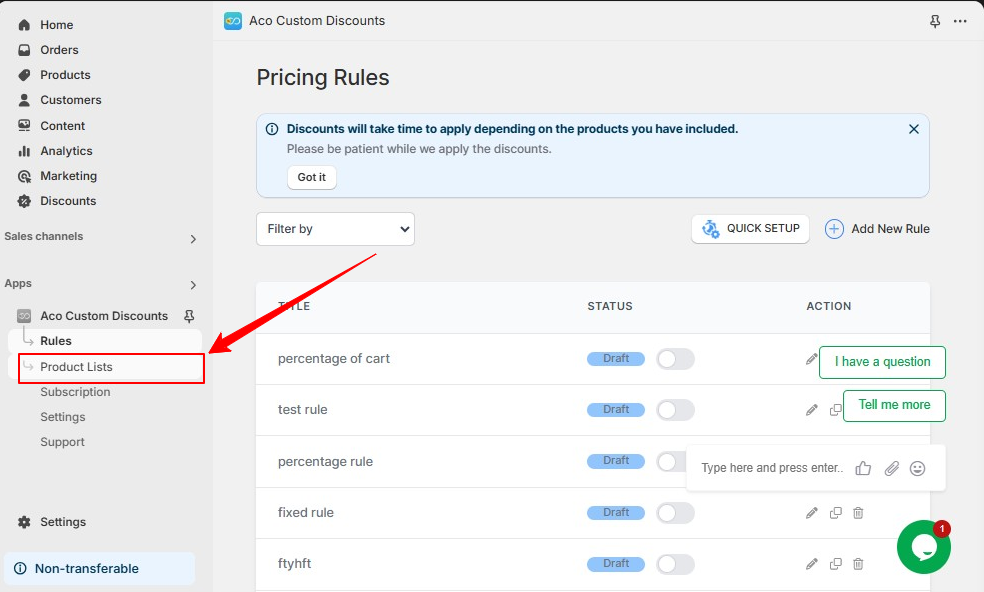Toggle the percentage of cart rule switch
Screen dimensions: 984x592
tap(675, 359)
